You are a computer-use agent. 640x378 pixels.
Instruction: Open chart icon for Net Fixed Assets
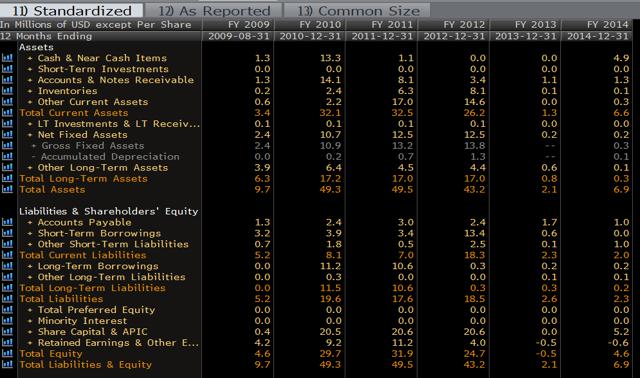click(7, 135)
